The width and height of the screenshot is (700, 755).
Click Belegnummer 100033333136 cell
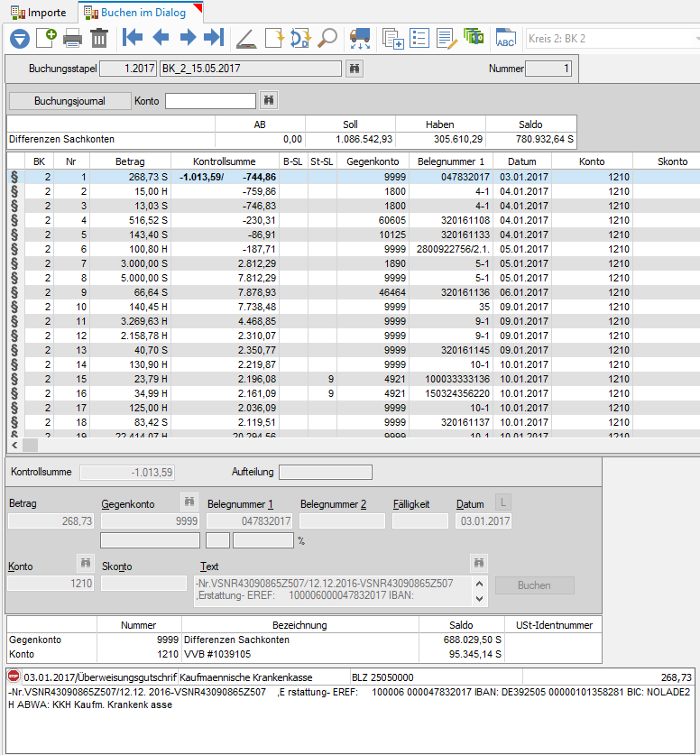[x=452, y=379]
